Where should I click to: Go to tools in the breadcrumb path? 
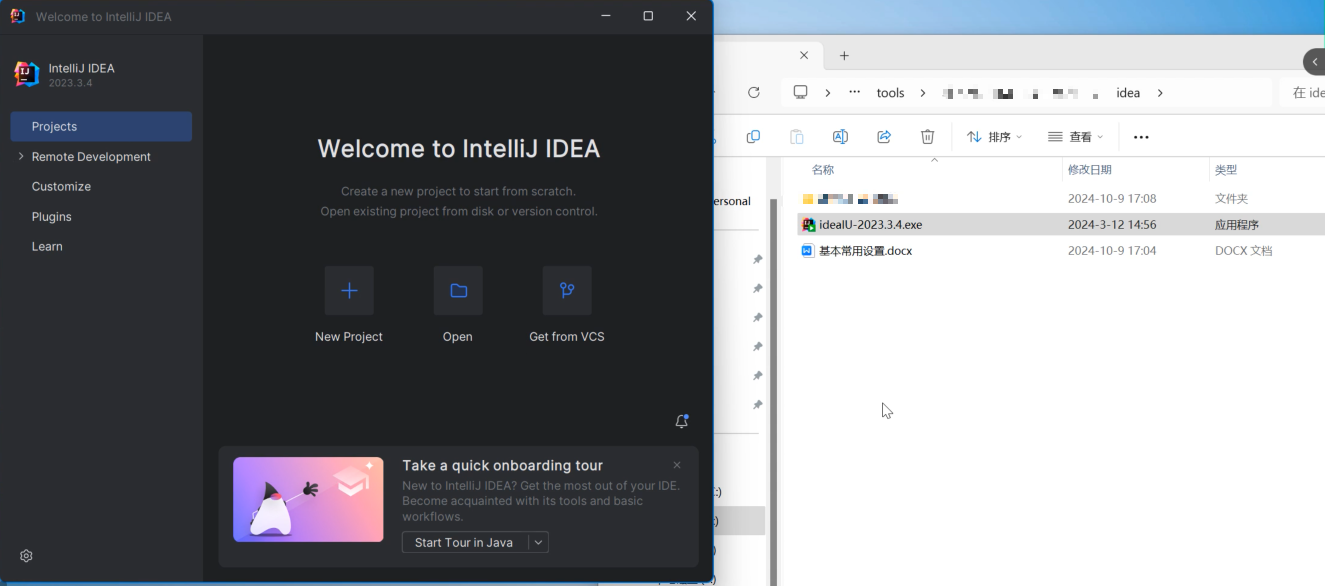890,93
